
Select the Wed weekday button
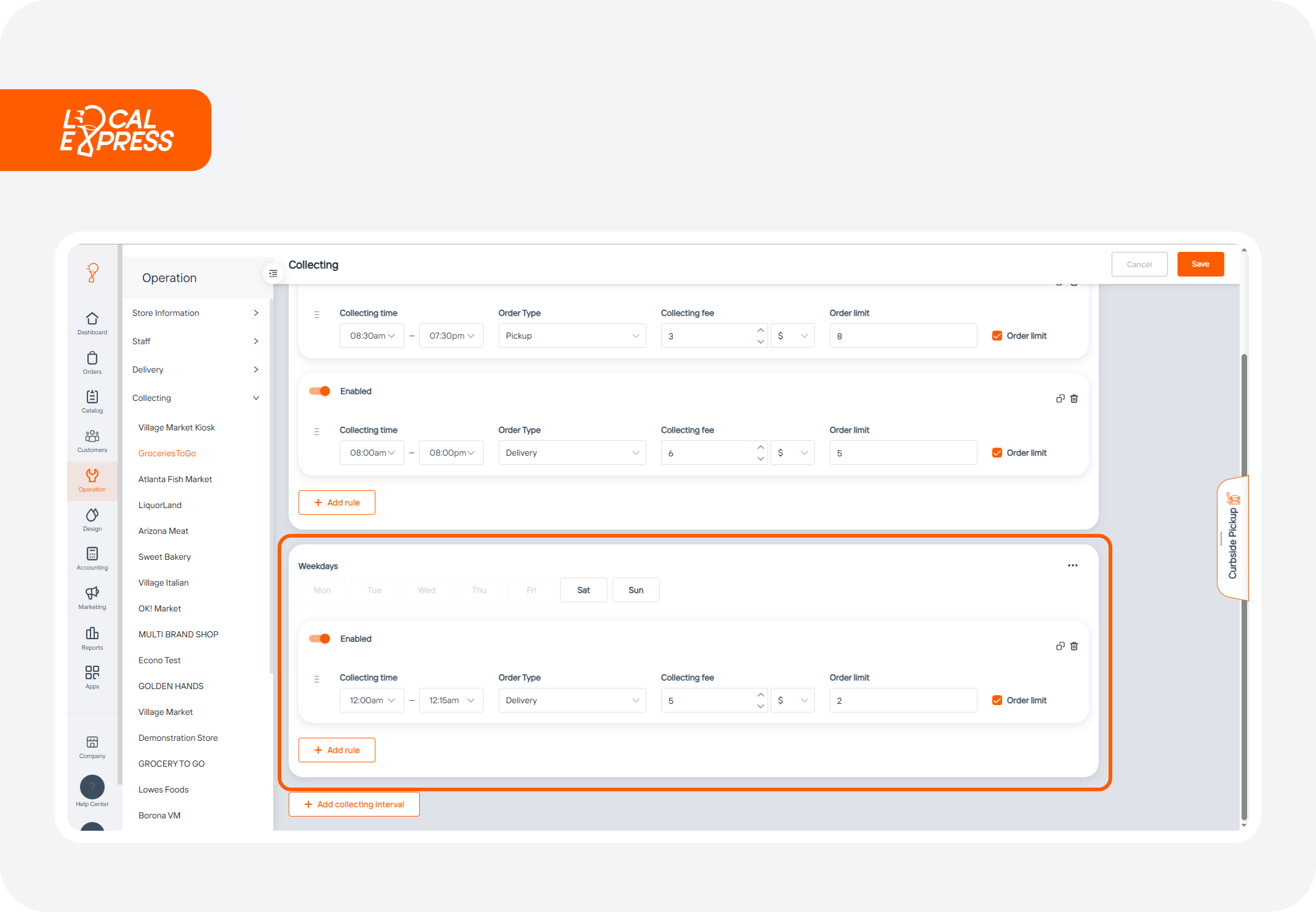tap(427, 590)
